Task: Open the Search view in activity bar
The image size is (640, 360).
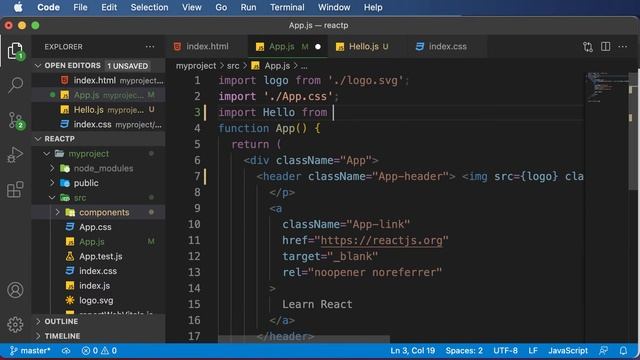Action: [x=16, y=85]
